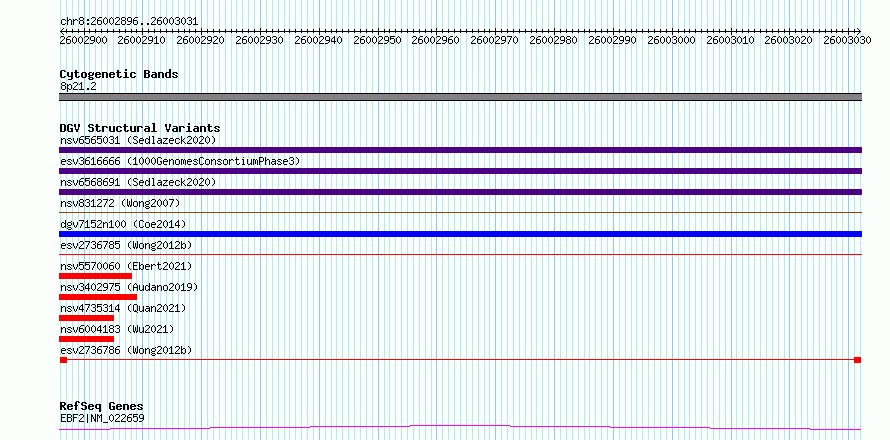890x440 pixels.
Task: Click the 26002940 ruler tick label
Action: (x=318, y=40)
